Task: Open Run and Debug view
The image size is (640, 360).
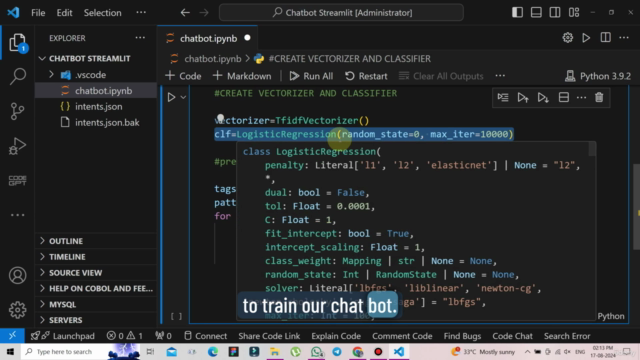Action: pos(18,146)
